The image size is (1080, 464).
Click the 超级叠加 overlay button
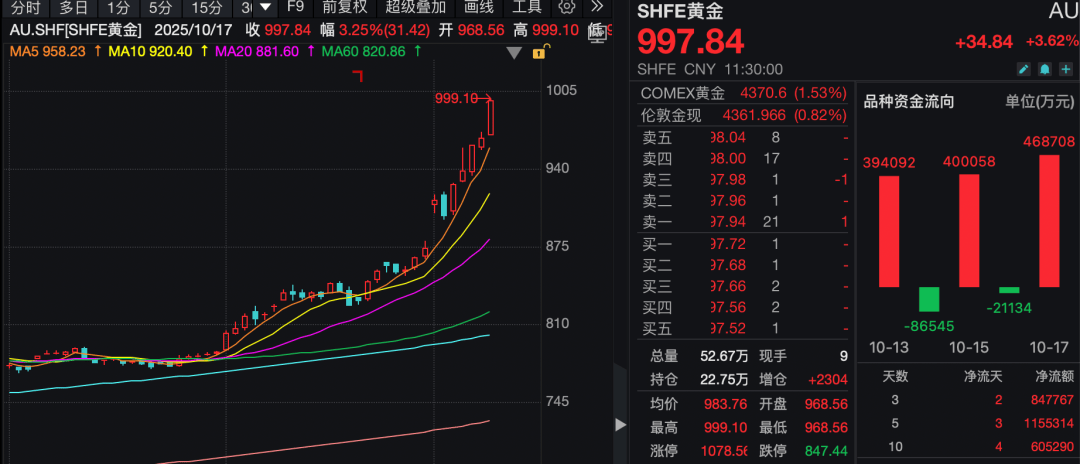[415, 7]
